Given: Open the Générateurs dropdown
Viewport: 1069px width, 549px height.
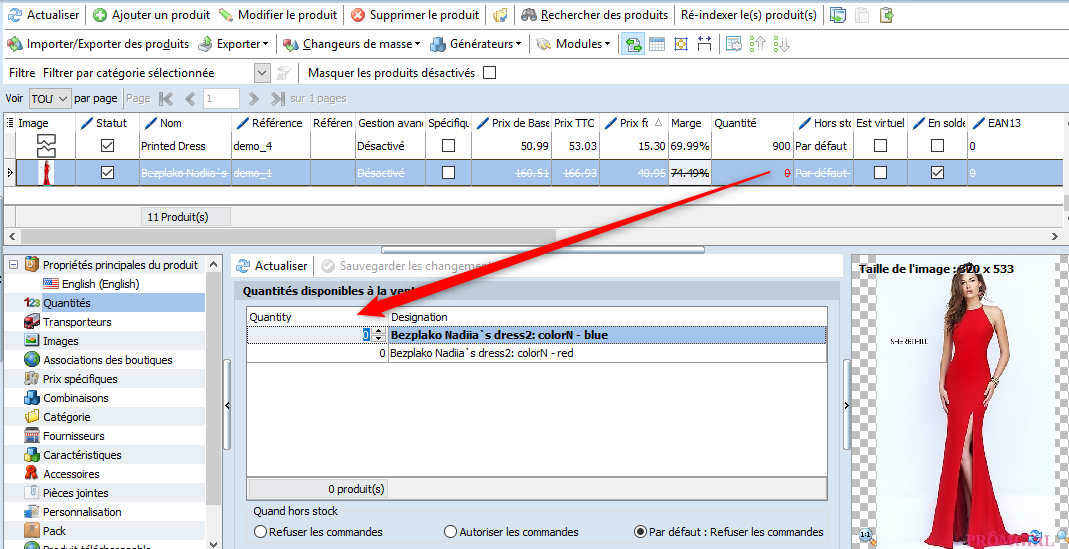Looking at the screenshot, I should 476,44.
